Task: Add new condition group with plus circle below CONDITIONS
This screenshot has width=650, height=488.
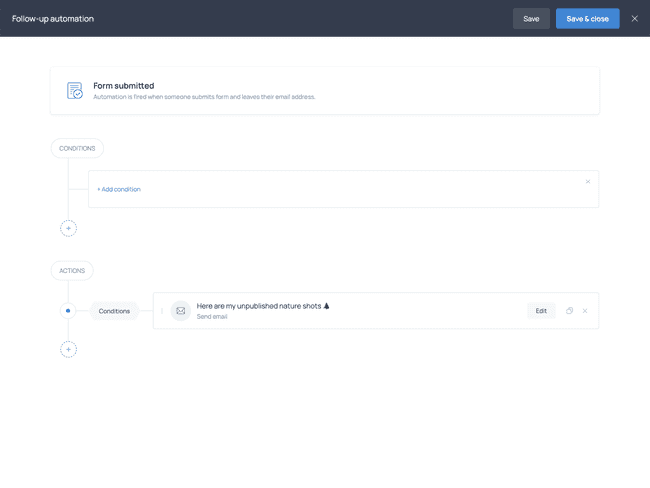Action: (68, 228)
